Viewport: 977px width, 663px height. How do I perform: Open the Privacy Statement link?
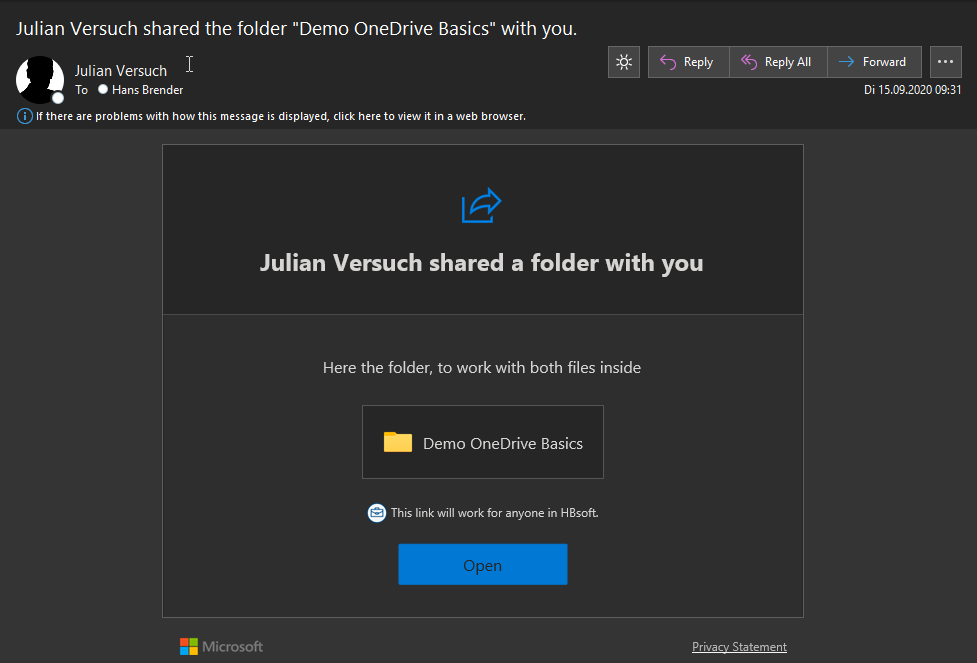click(x=739, y=647)
